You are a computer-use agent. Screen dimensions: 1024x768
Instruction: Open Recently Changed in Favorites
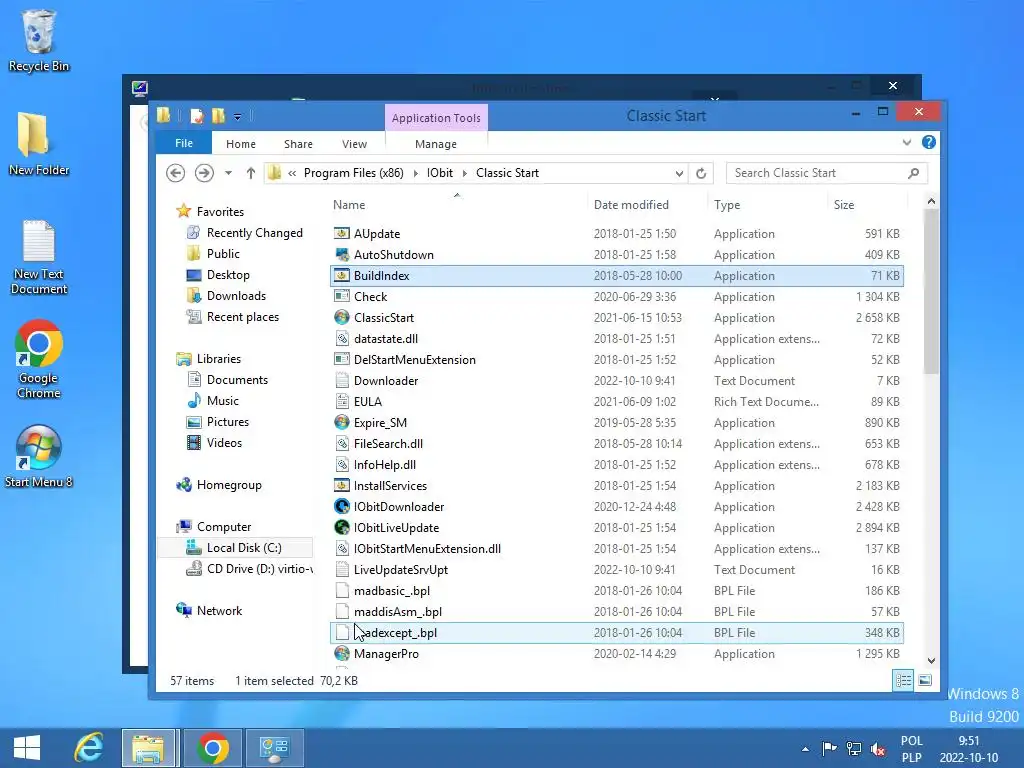point(254,232)
